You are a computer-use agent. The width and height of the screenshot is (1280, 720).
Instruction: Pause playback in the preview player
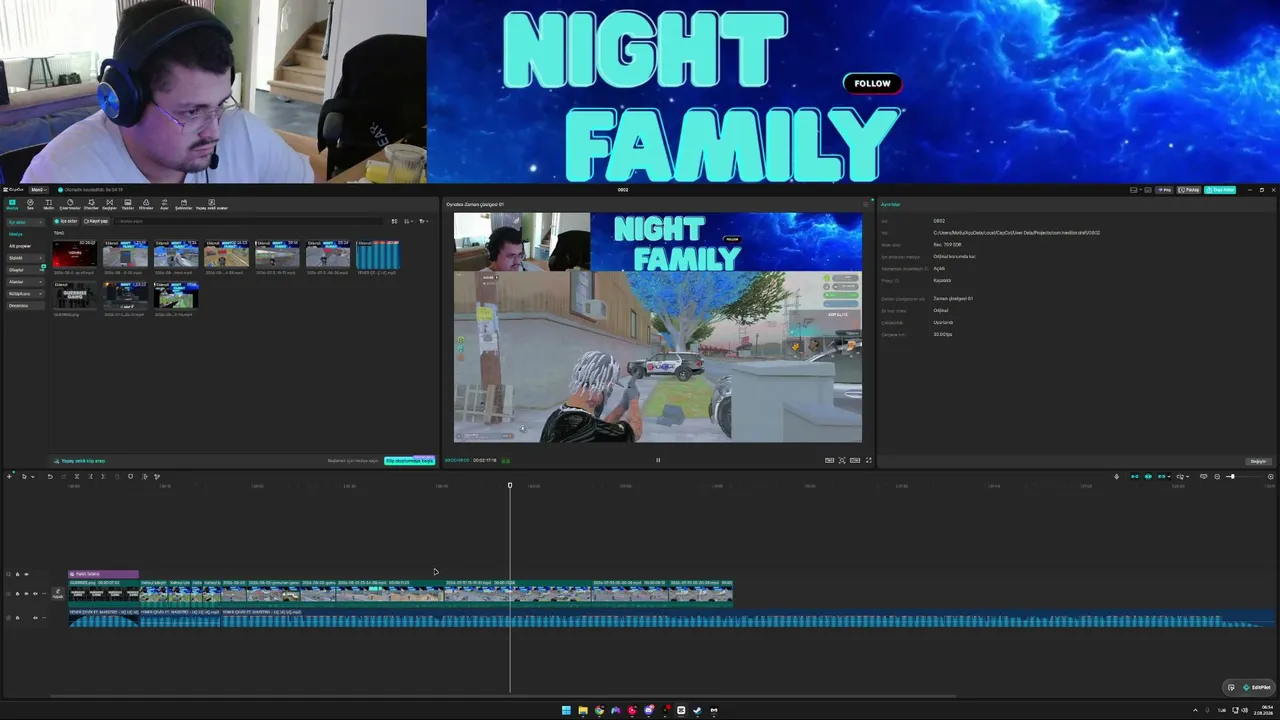658,460
